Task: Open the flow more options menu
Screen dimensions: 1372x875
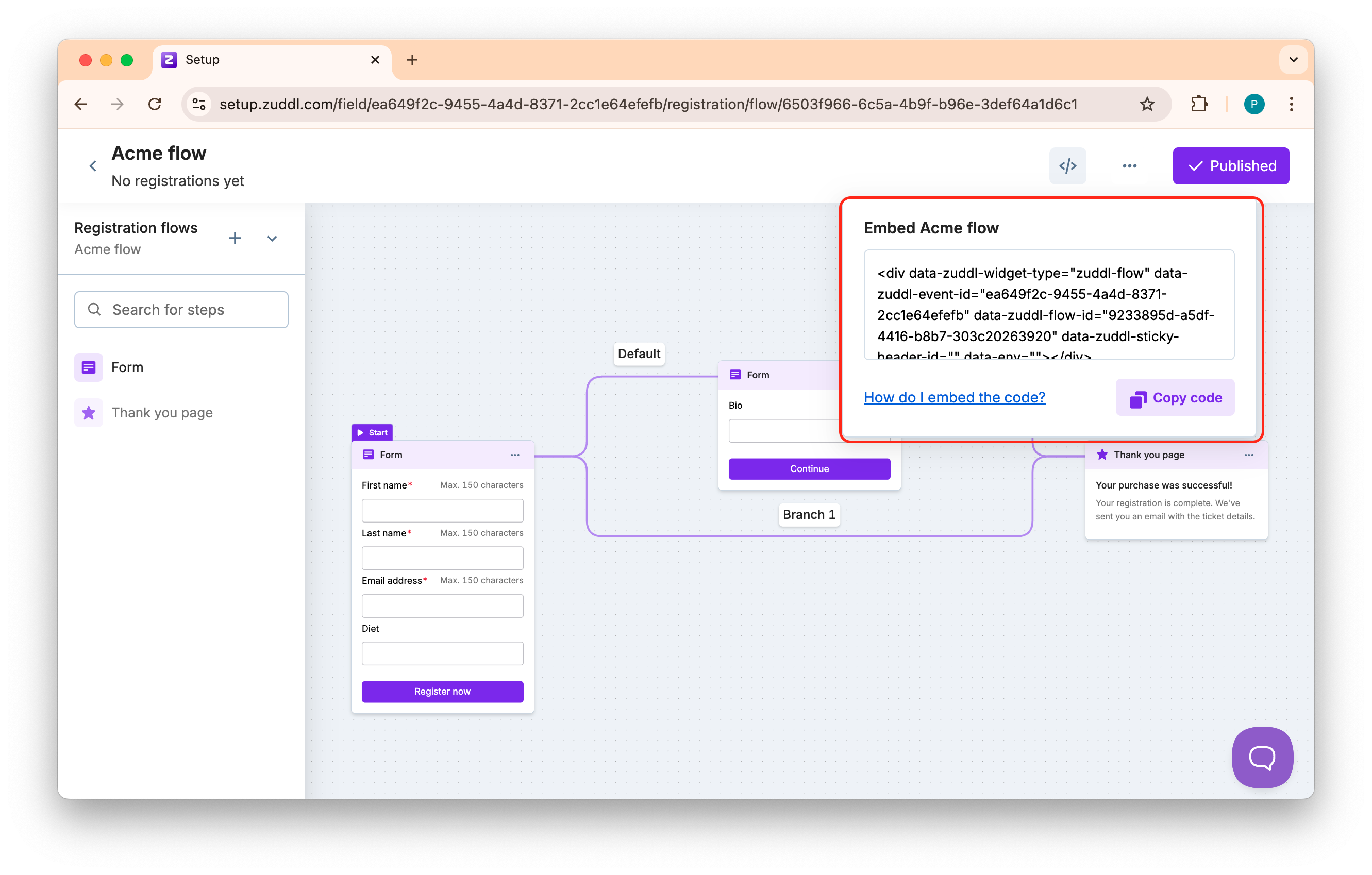Action: 1129,166
